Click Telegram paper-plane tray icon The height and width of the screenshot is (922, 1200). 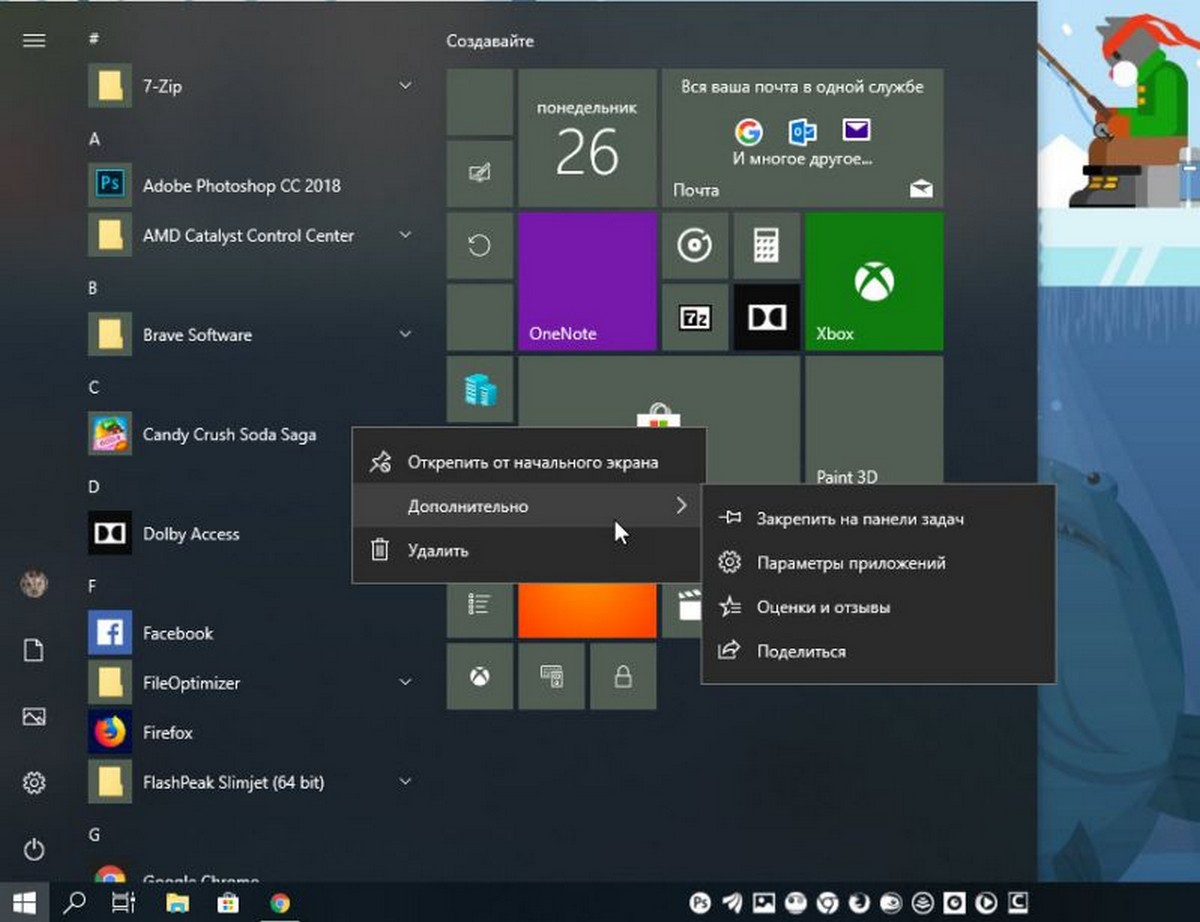pos(734,902)
